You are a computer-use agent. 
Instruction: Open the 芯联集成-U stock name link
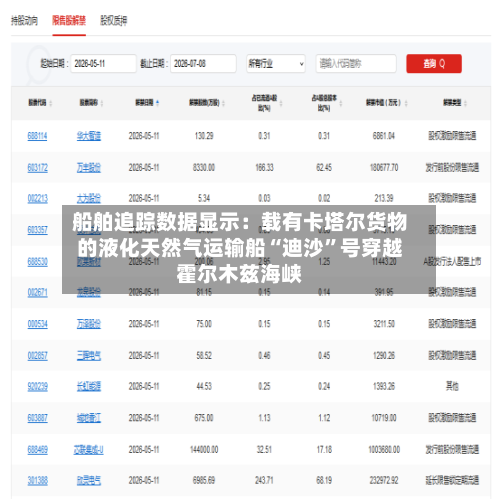pyautogui.click(x=88, y=450)
